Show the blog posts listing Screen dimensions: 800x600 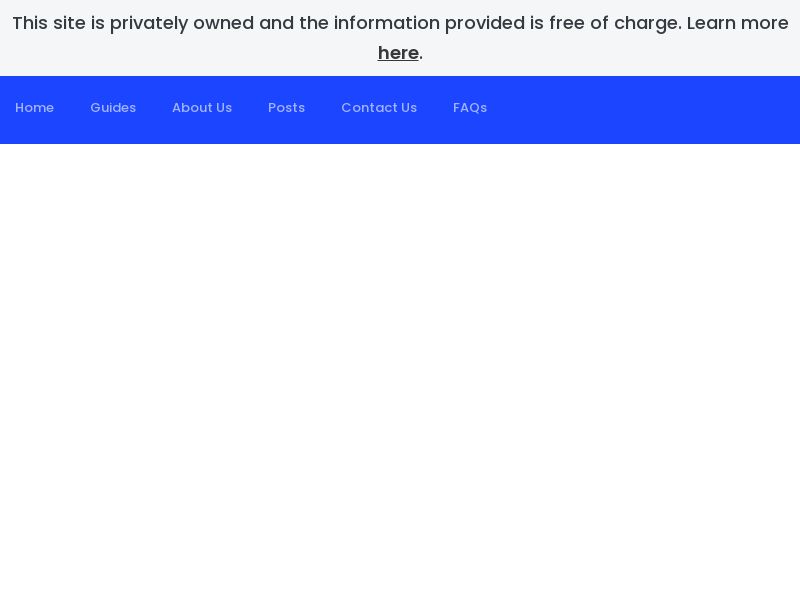(x=286, y=108)
